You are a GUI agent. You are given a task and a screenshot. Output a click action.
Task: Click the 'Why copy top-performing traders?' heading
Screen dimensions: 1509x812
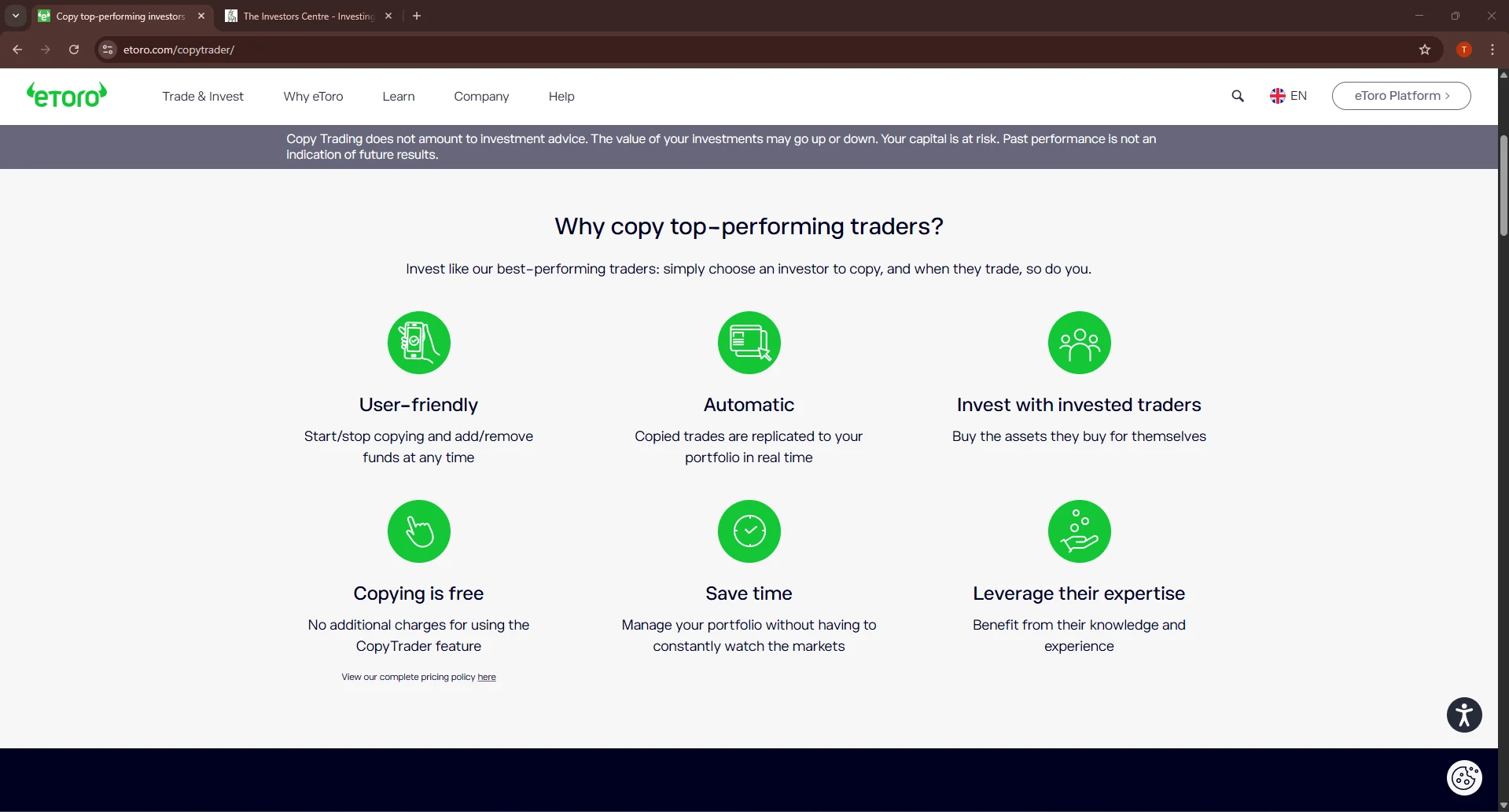[x=749, y=226]
